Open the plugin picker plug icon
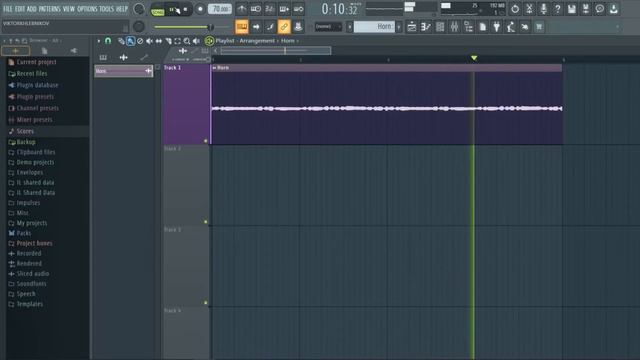 coord(497,27)
